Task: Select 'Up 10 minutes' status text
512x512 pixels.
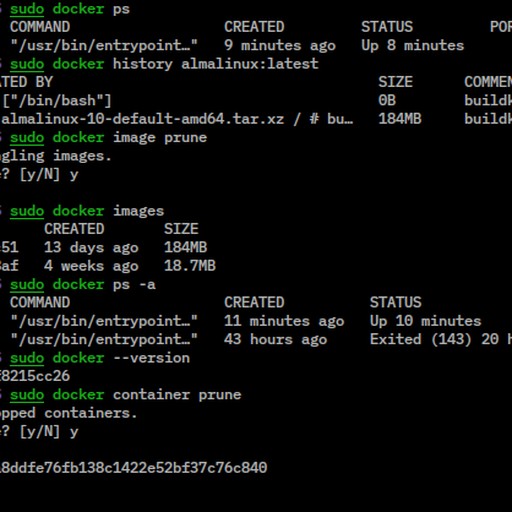Action: (425, 321)
